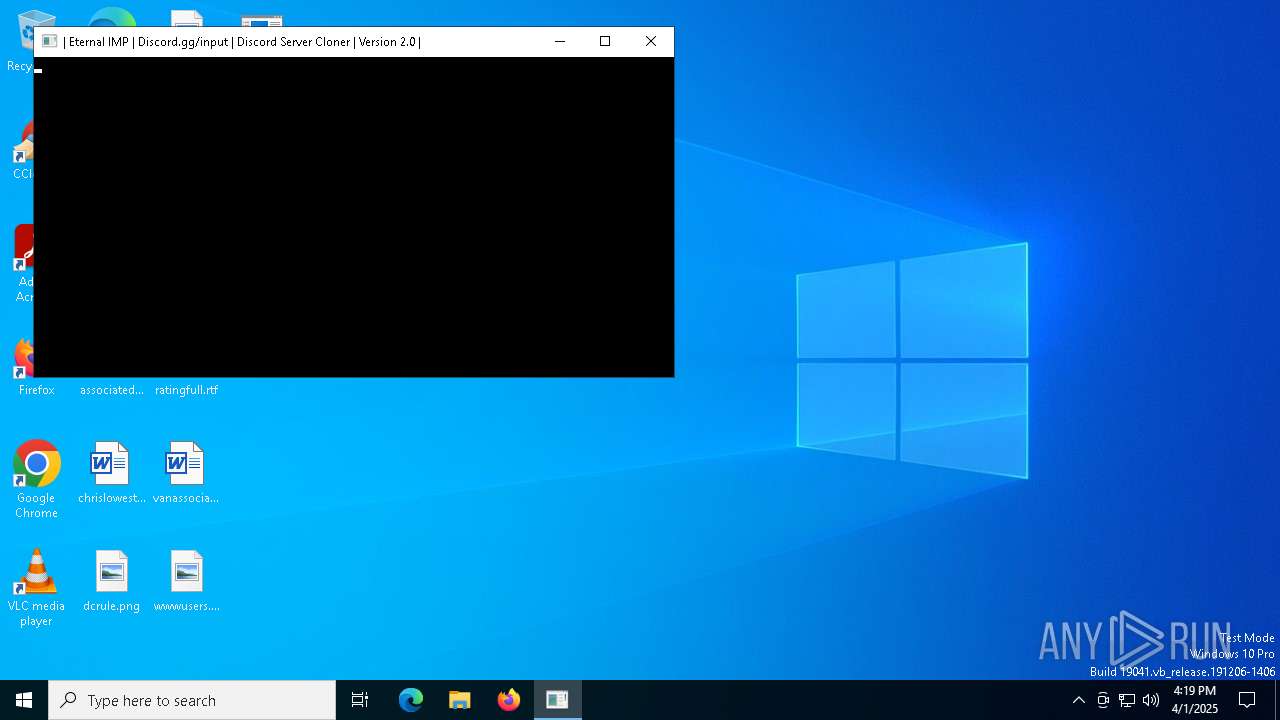
Task: Select the console app taskbar button
Action: coord(557,700)
